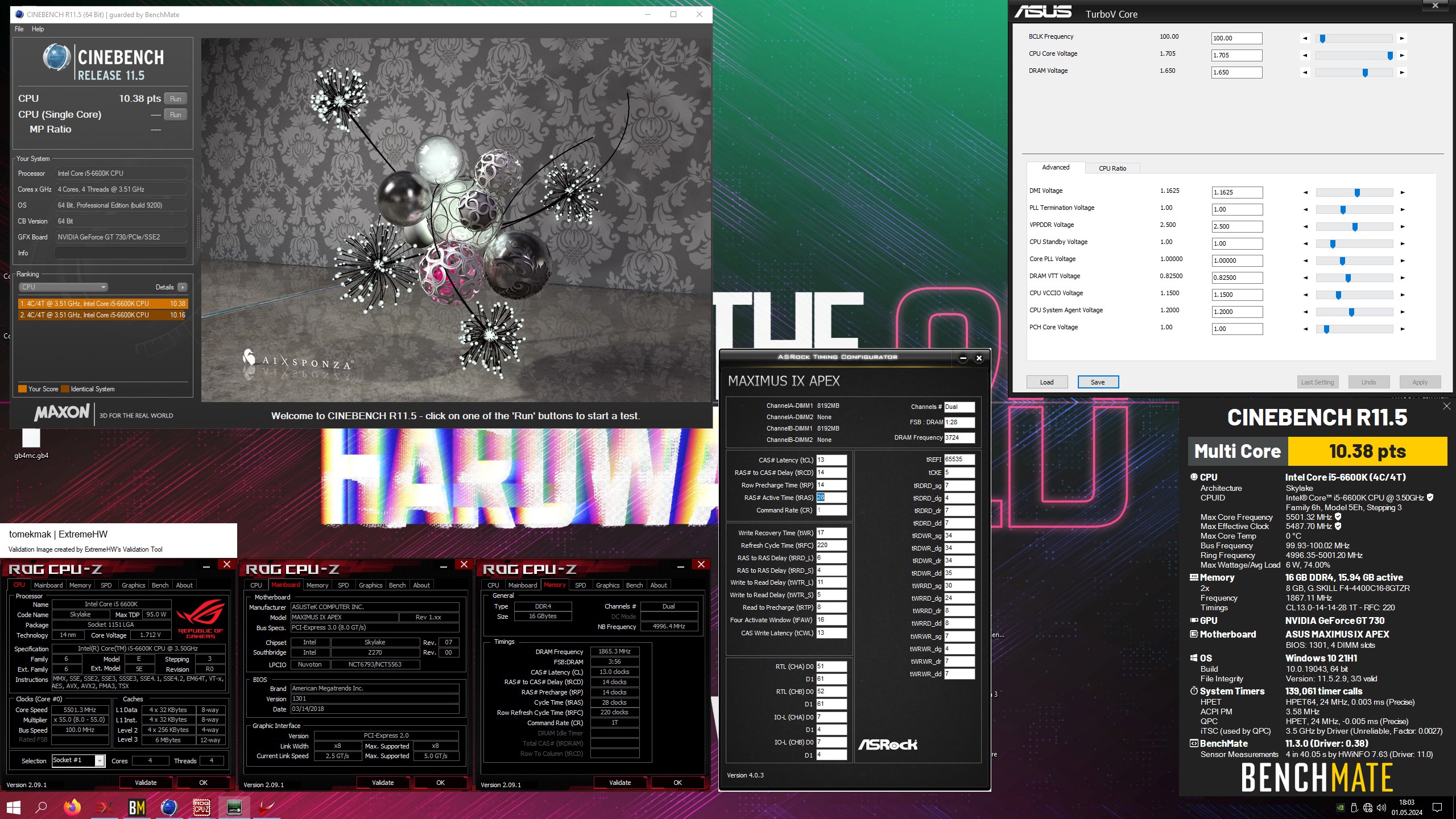Viewport: 1456px width, 819px height.
Task: Click the Cinebench sphere taskbar icon
Action: tap(169, 807)
